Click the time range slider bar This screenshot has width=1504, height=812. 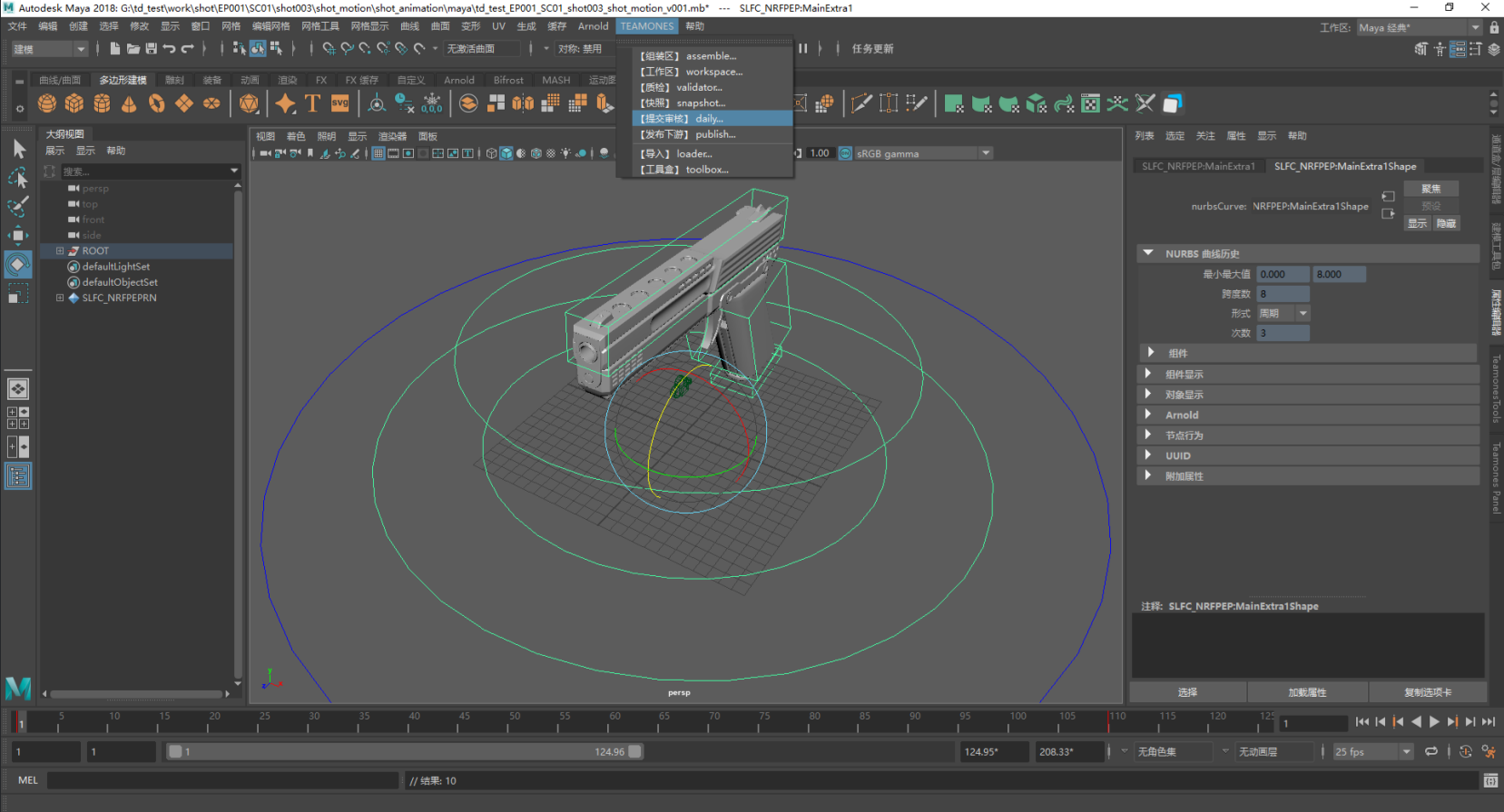pos(404,751)
